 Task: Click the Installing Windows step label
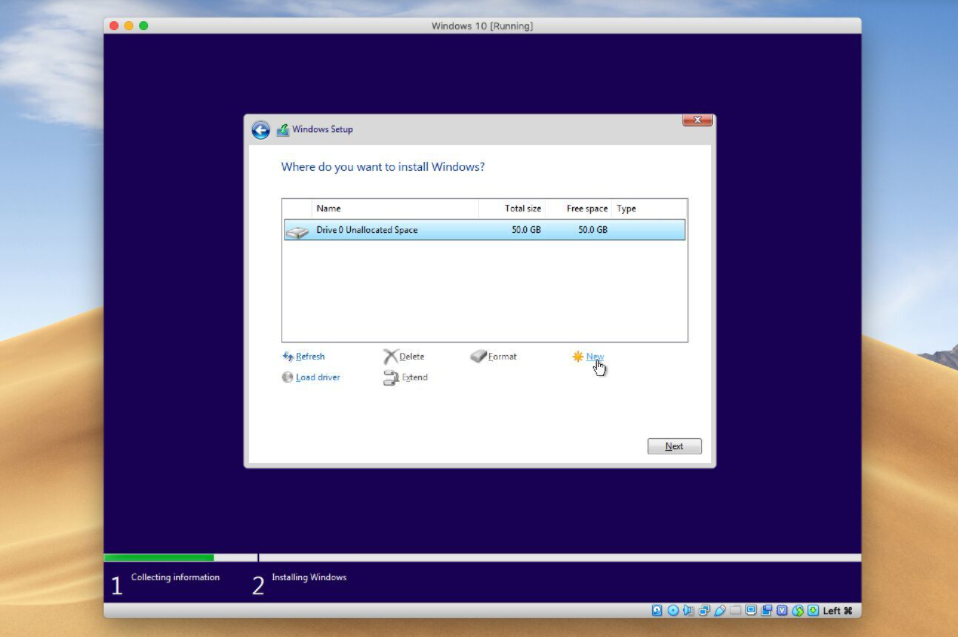309,577
